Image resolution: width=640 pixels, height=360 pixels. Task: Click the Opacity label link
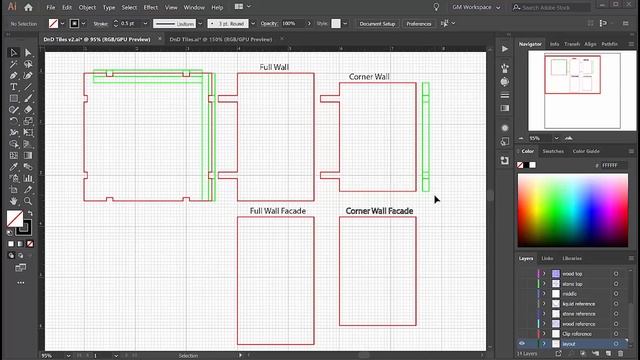coord(269,24)
